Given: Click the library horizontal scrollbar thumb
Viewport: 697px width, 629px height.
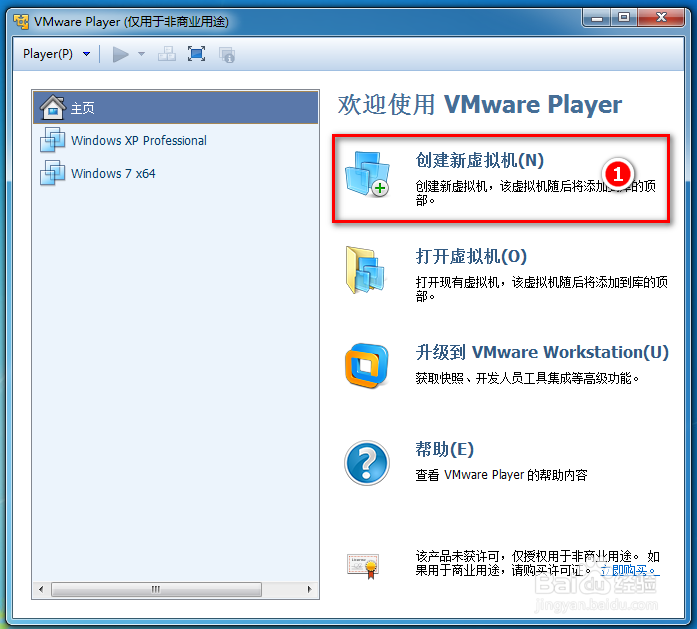Looking at the screenshot, I should pyautogui.click(x=156, y=589).
